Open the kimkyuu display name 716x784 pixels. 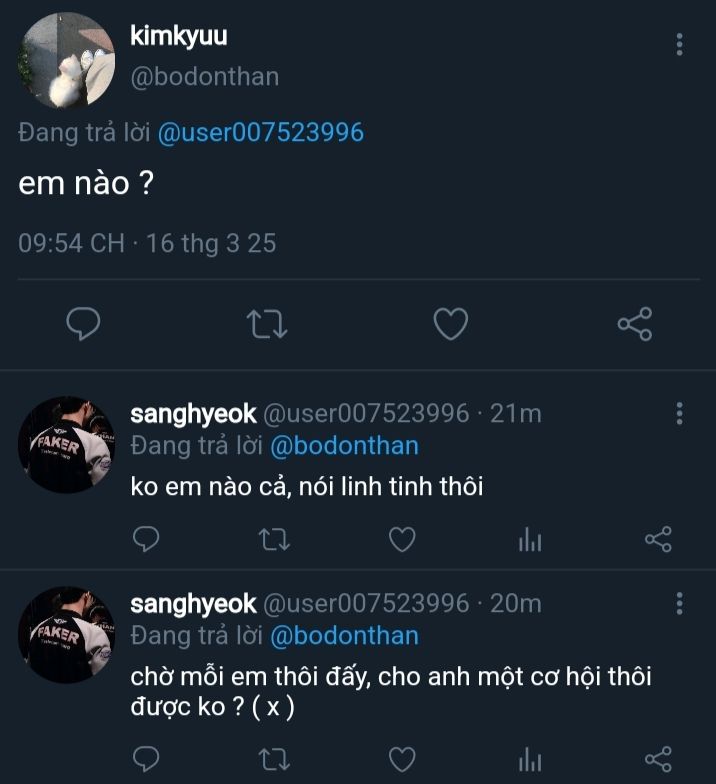179,36
